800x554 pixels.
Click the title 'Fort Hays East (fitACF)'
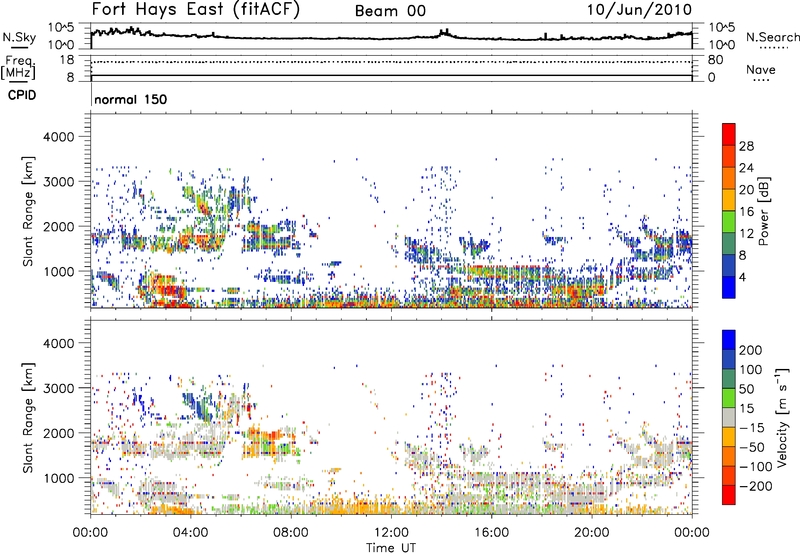(x=196, y=9)
